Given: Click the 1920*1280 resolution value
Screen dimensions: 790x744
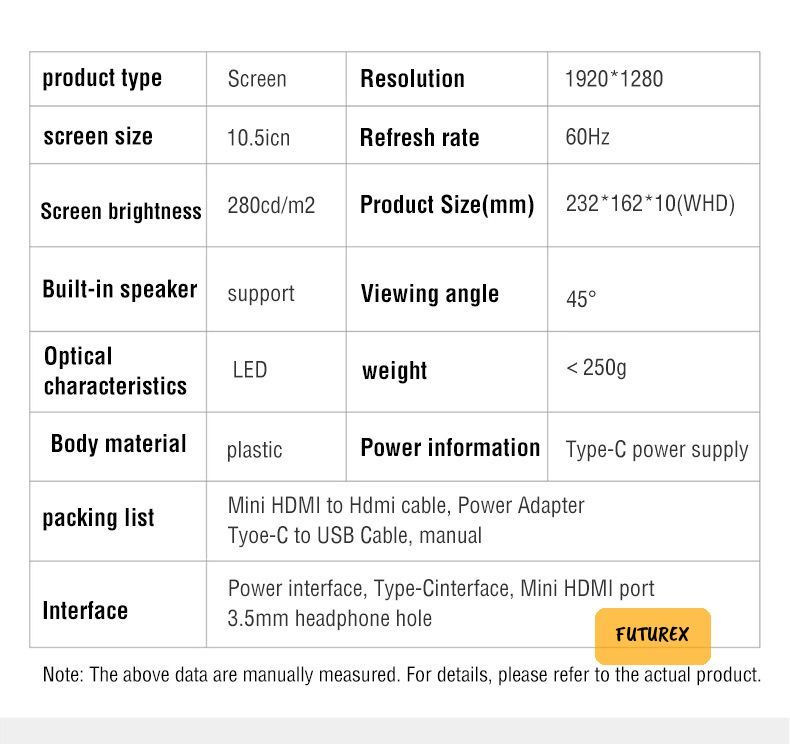Looking at the screenshot, I should tap(613, 79).
